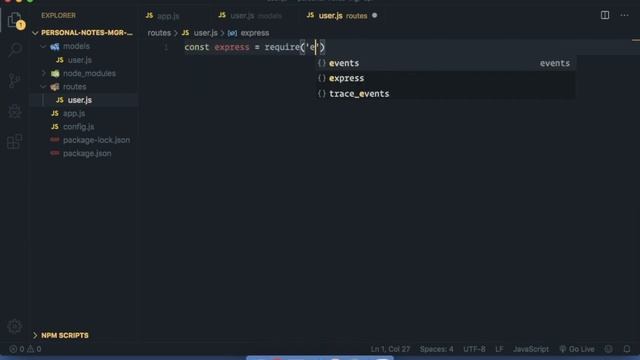Image resolution: width=640 pixels, height=360 pixels.
Task: Open the Search view in activity bar
Action: (x=15, y=50)
